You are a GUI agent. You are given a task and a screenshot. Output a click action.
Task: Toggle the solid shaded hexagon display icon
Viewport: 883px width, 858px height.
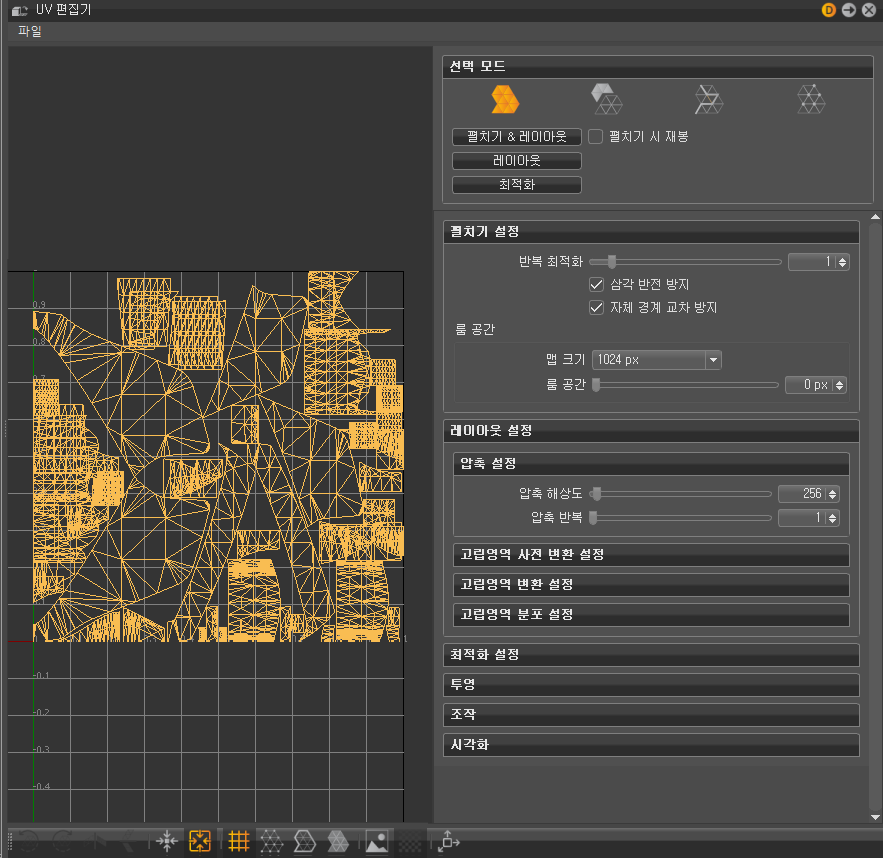pyautogui.click(x=338, y=842)
